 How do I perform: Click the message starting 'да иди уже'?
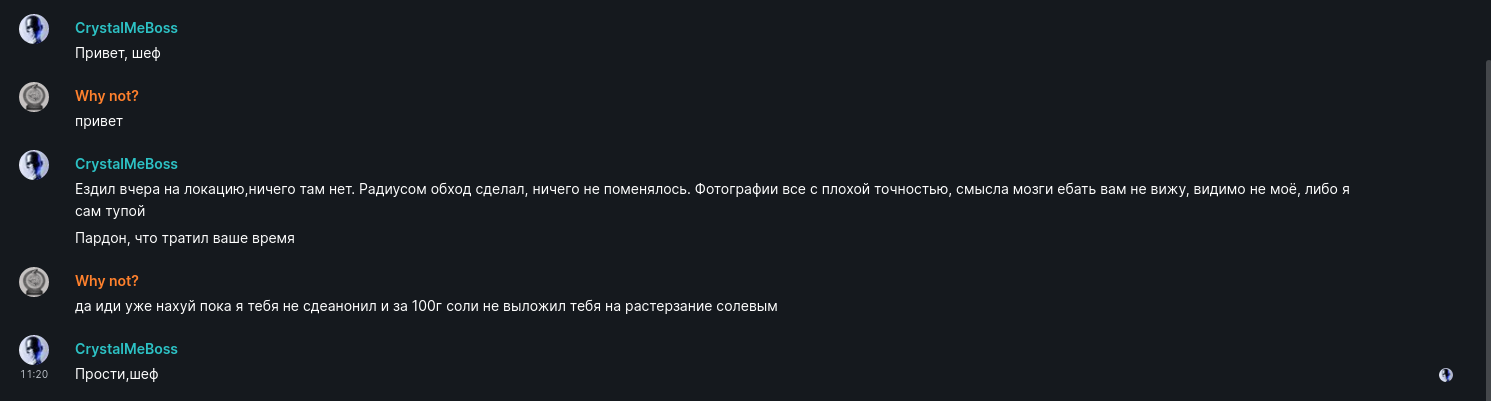tap(426, 306)
